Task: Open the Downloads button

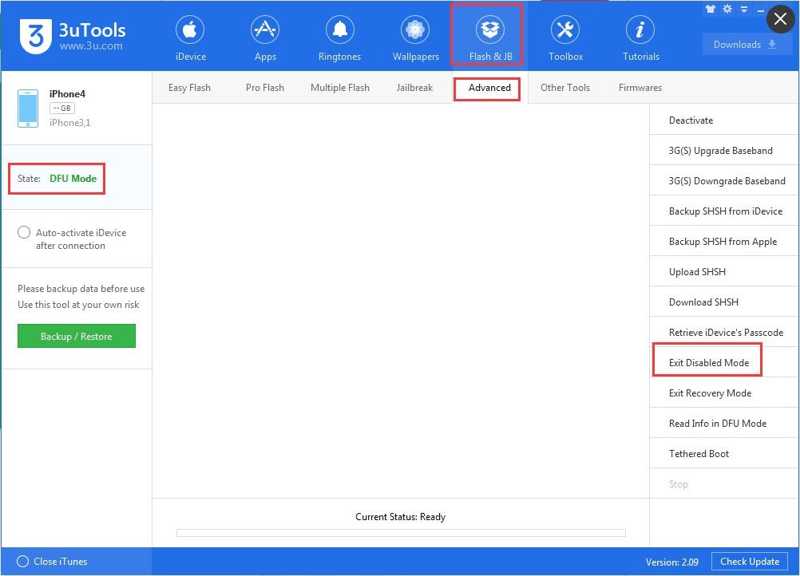Action: pyautogui.click(x=745, y=45)
